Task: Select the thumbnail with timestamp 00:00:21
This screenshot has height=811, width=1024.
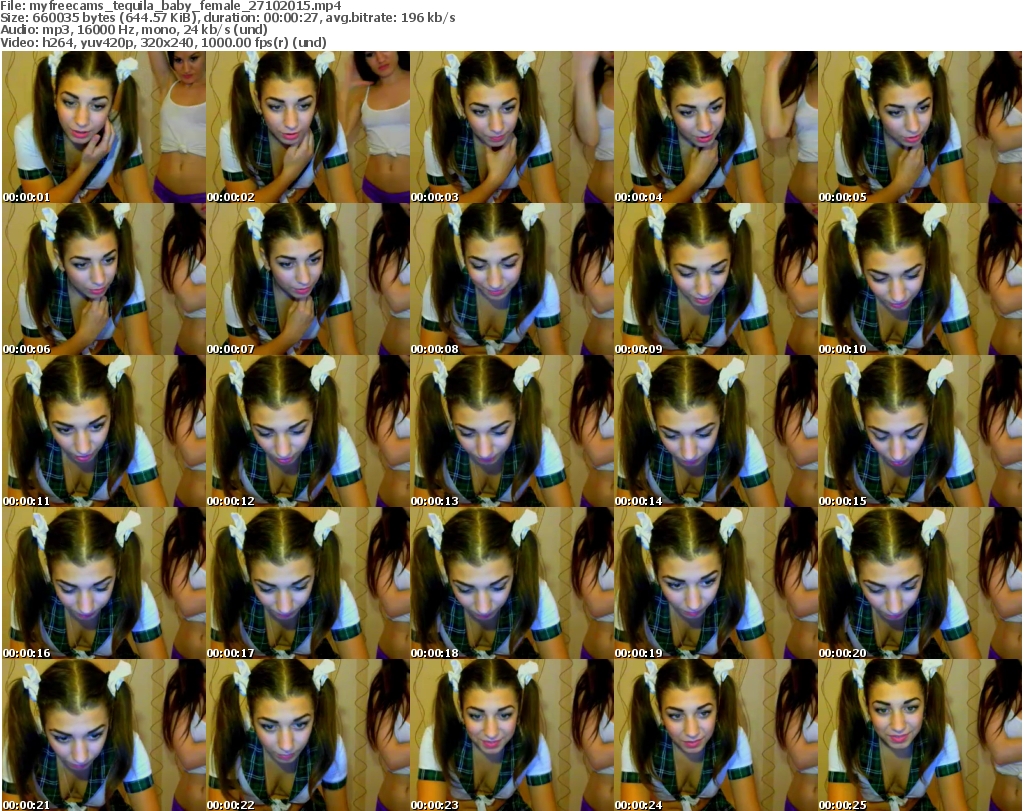Action: (x=104, y=735)
